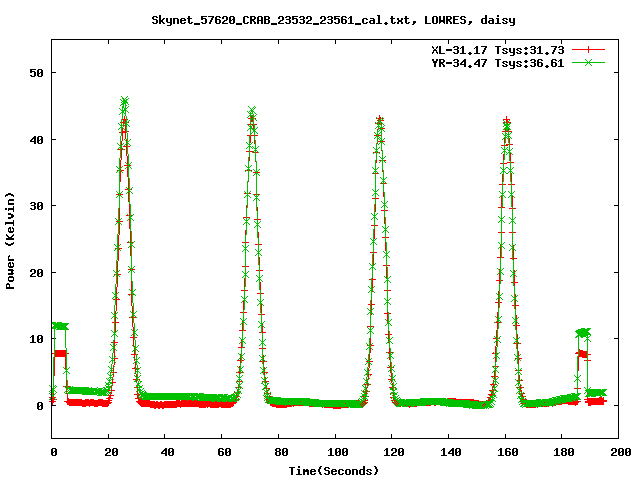Click the x-axis tick label '200'
The height and width of the screenshot is (480, 640).
(x=621, y=452)
